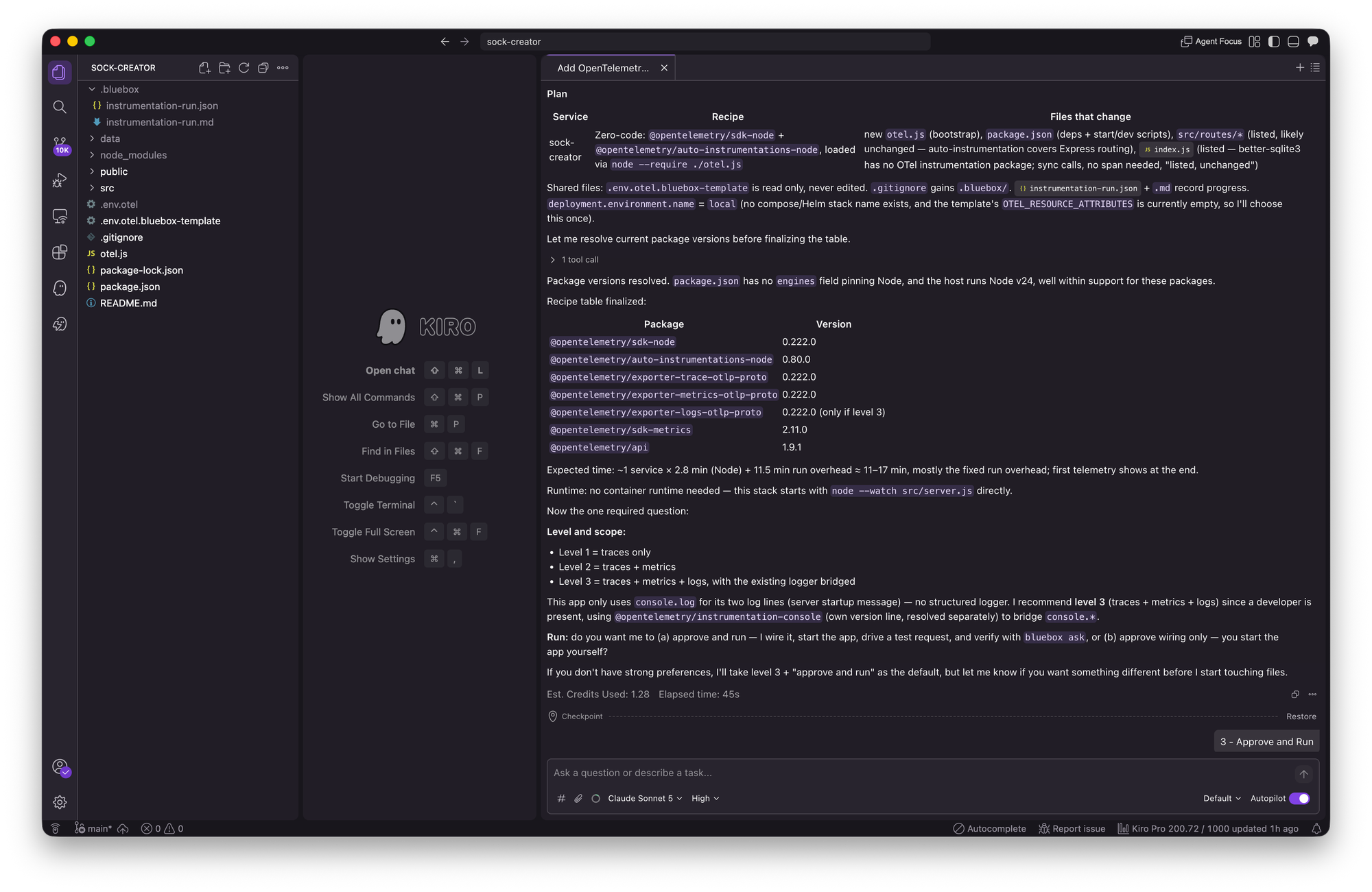Toggle the primary sidebar layout icon
This screenshot has width=1372, height=892.
(x=1274, y=42)
